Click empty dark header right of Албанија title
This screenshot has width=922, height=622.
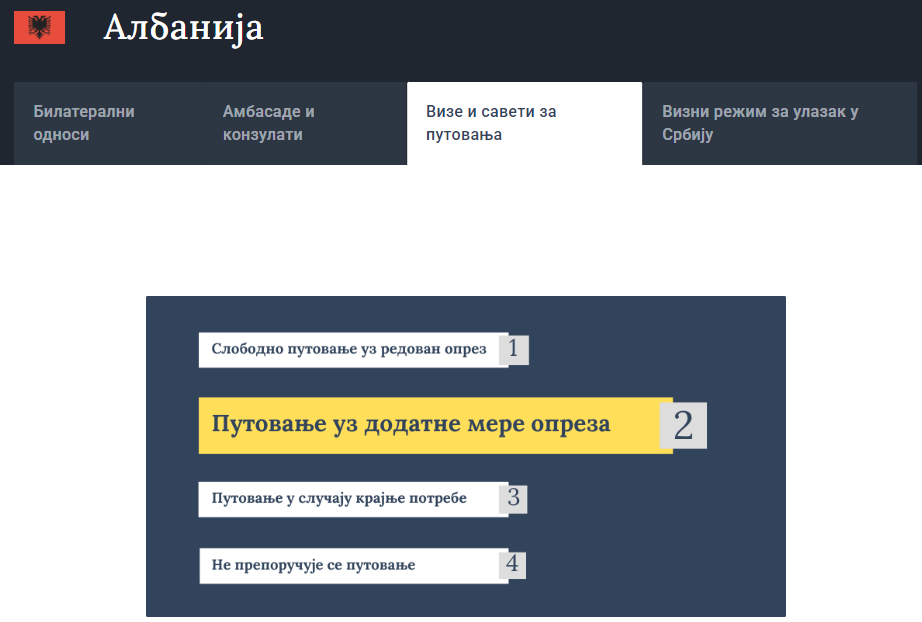coord(600,35)
